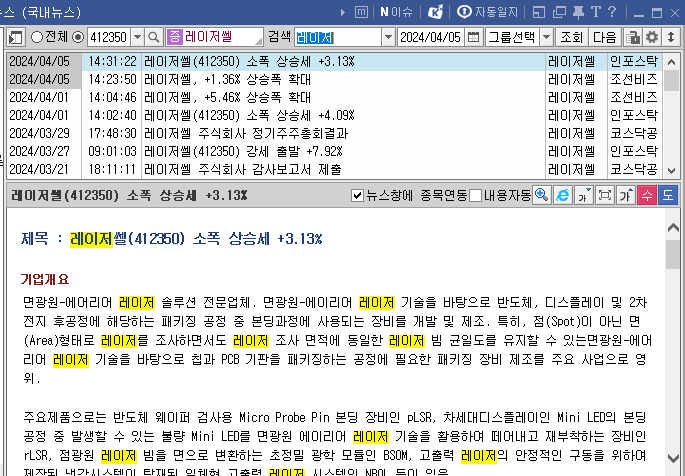This screenshot has height=476, width=685.
Task: Open help with the question mark icon
Action: [x=612, y=12]
